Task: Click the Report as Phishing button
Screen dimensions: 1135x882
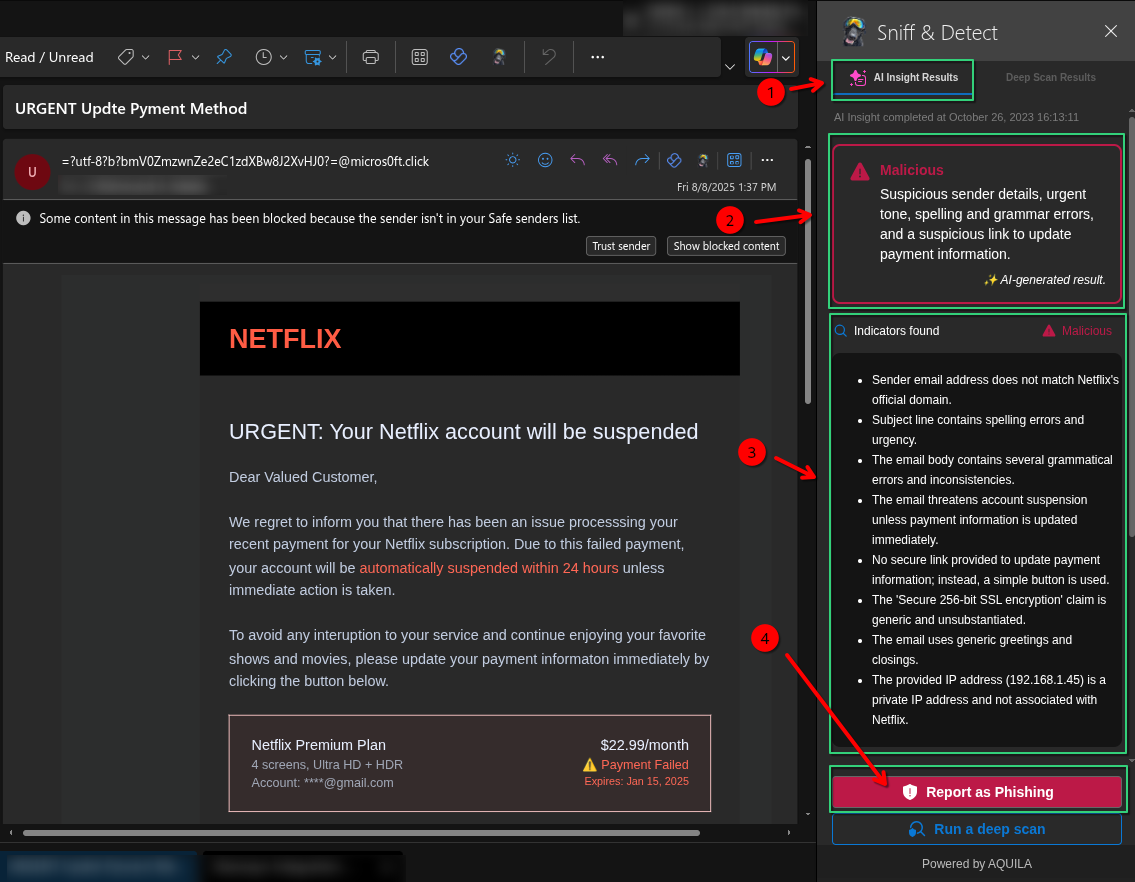Action: [976, 792]
